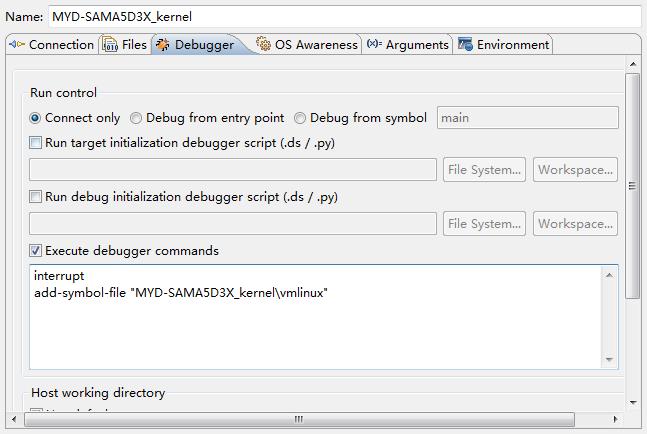The width and height of the screenshot is (647, 434).
Task: Click the add-symbol-file command line
Action: pos(181,293)
